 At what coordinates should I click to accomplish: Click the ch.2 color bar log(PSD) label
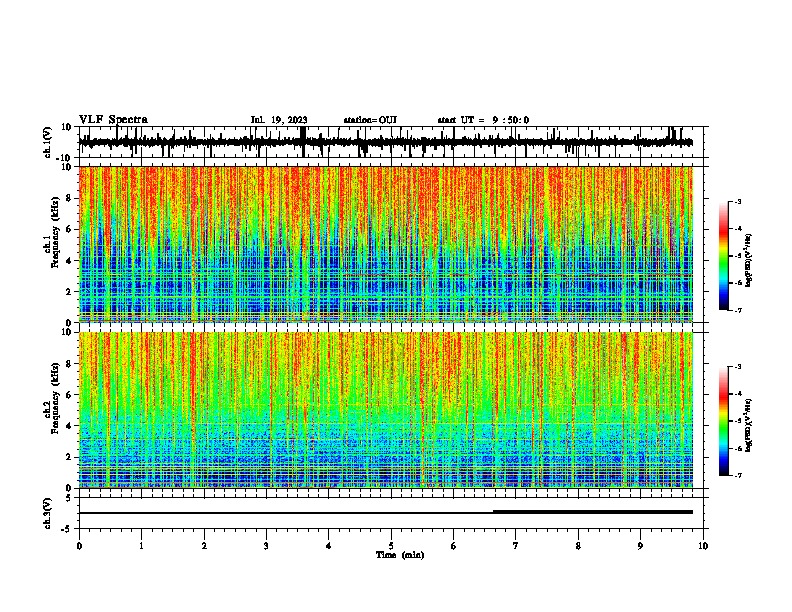click(748, 425)
